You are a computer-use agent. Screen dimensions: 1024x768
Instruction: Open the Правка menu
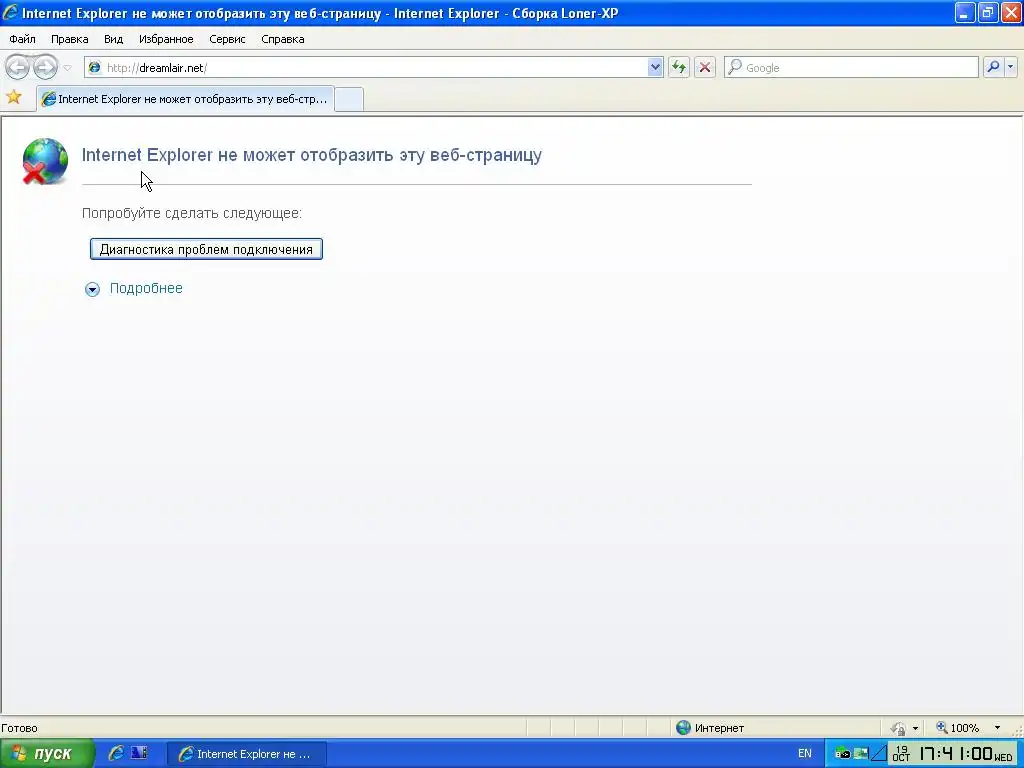point(69,39)
